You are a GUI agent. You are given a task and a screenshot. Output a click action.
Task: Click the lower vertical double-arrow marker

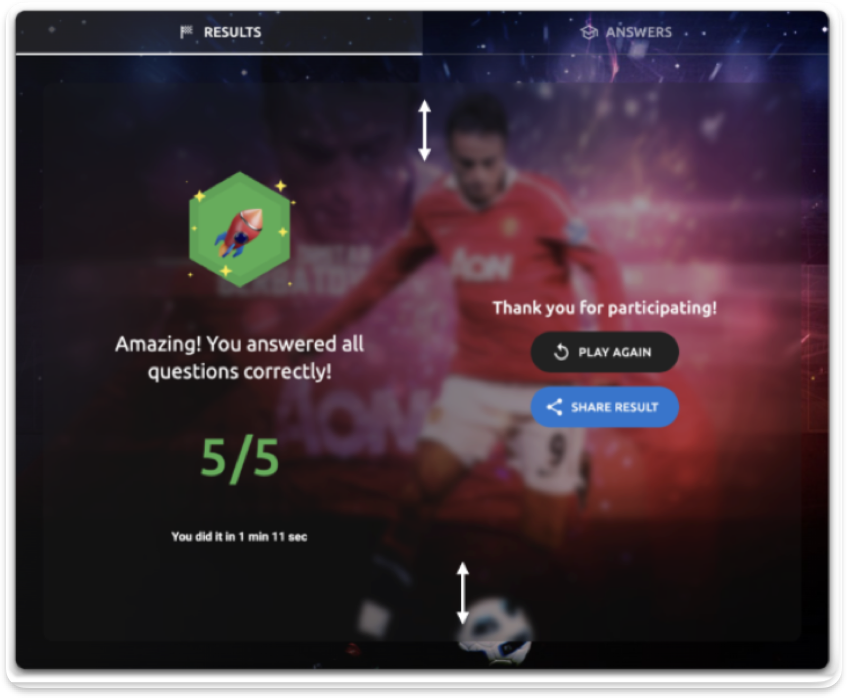pyautogui.click(x=462, y=593)
